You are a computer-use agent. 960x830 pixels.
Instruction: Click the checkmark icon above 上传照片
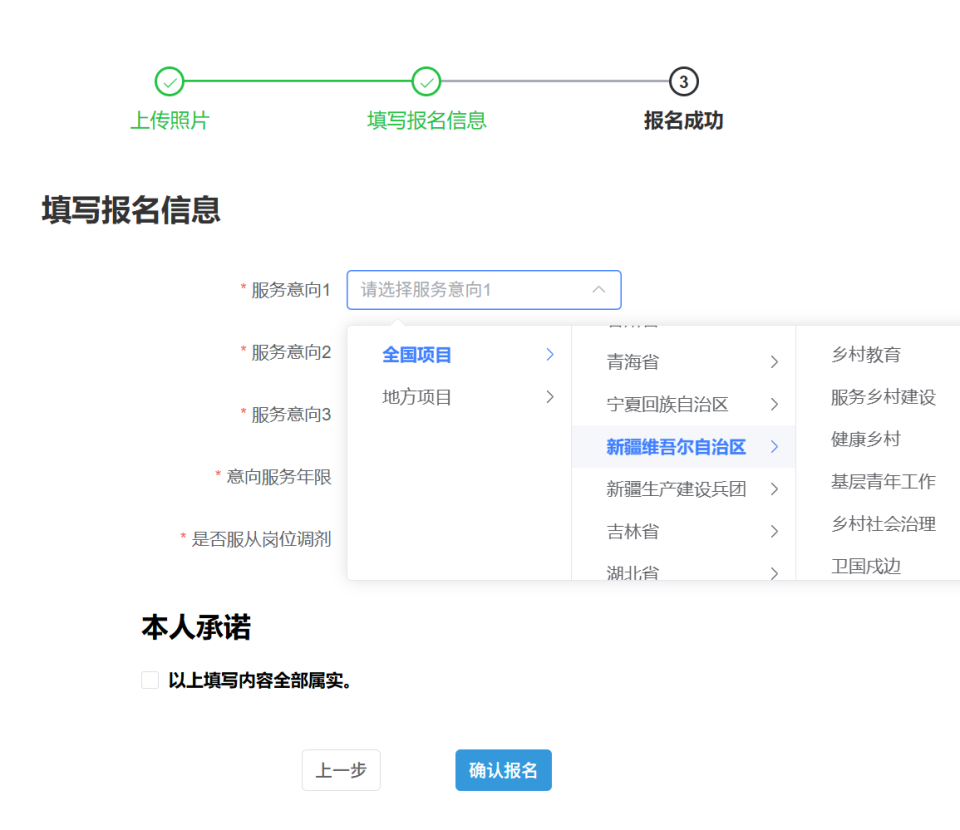[168, 82]
